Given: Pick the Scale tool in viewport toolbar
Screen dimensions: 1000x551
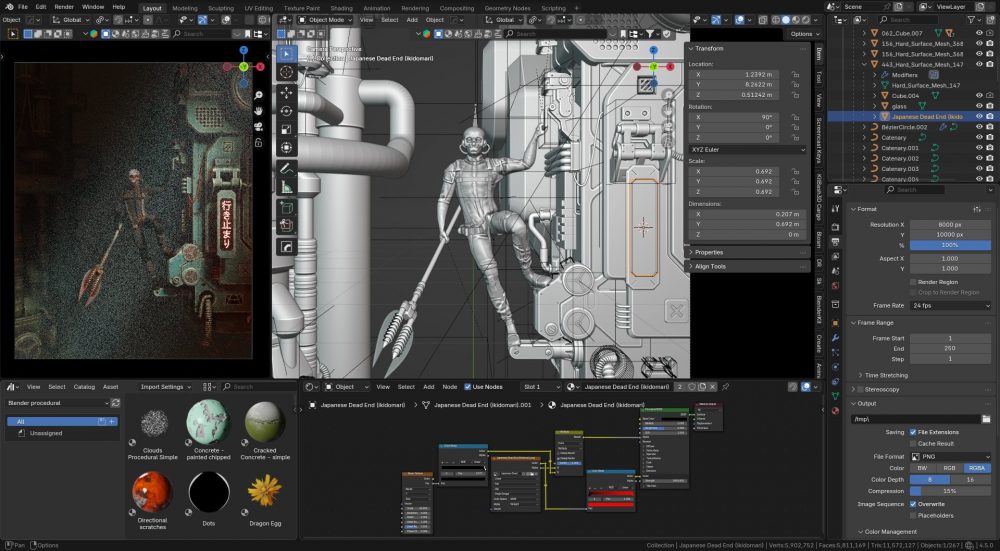Looking at the screenshot, I should click(x=286, y=129).
